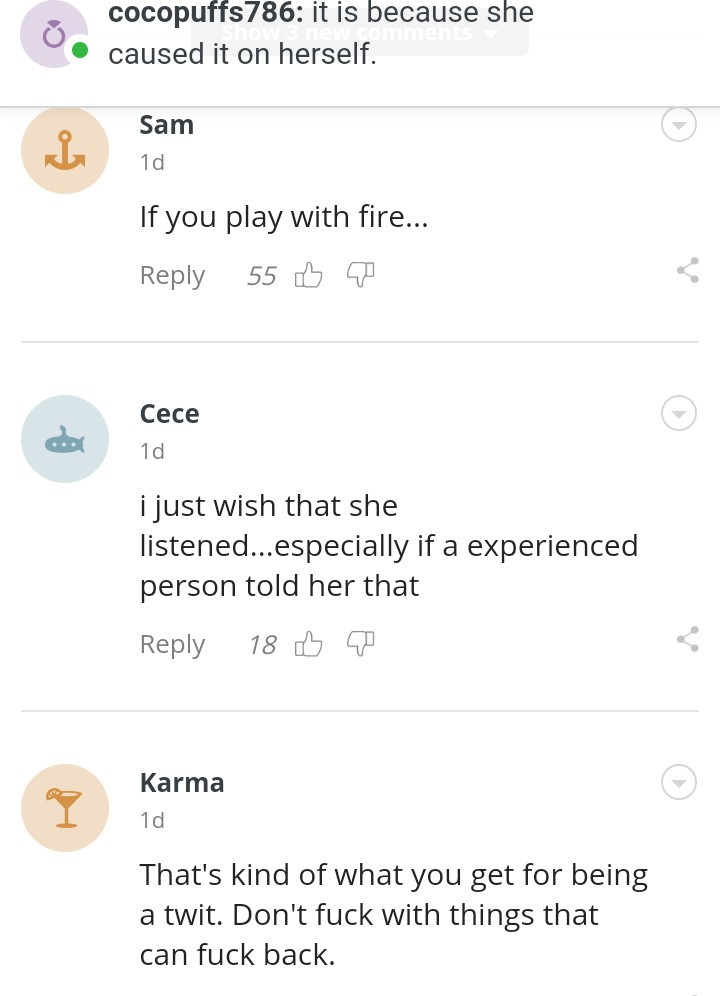Expand options menu for Cece's comment

click(679, 413)
